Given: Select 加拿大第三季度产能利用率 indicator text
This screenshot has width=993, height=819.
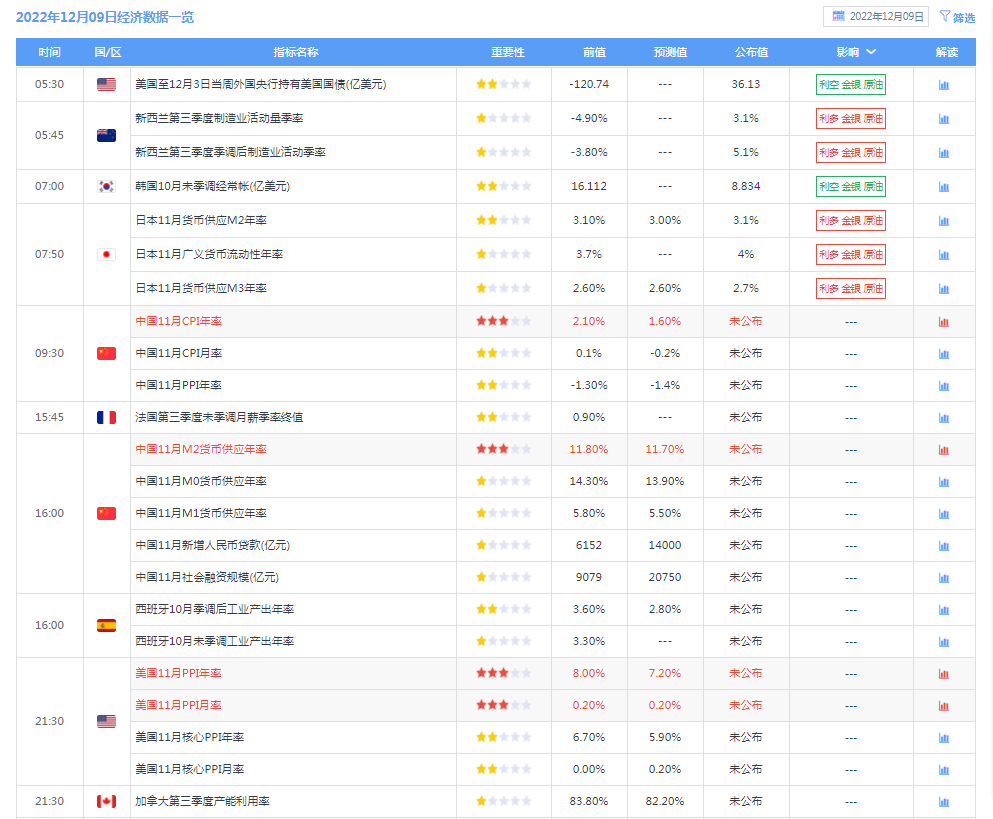Looking at the screenshot, I should pos(203,801).
